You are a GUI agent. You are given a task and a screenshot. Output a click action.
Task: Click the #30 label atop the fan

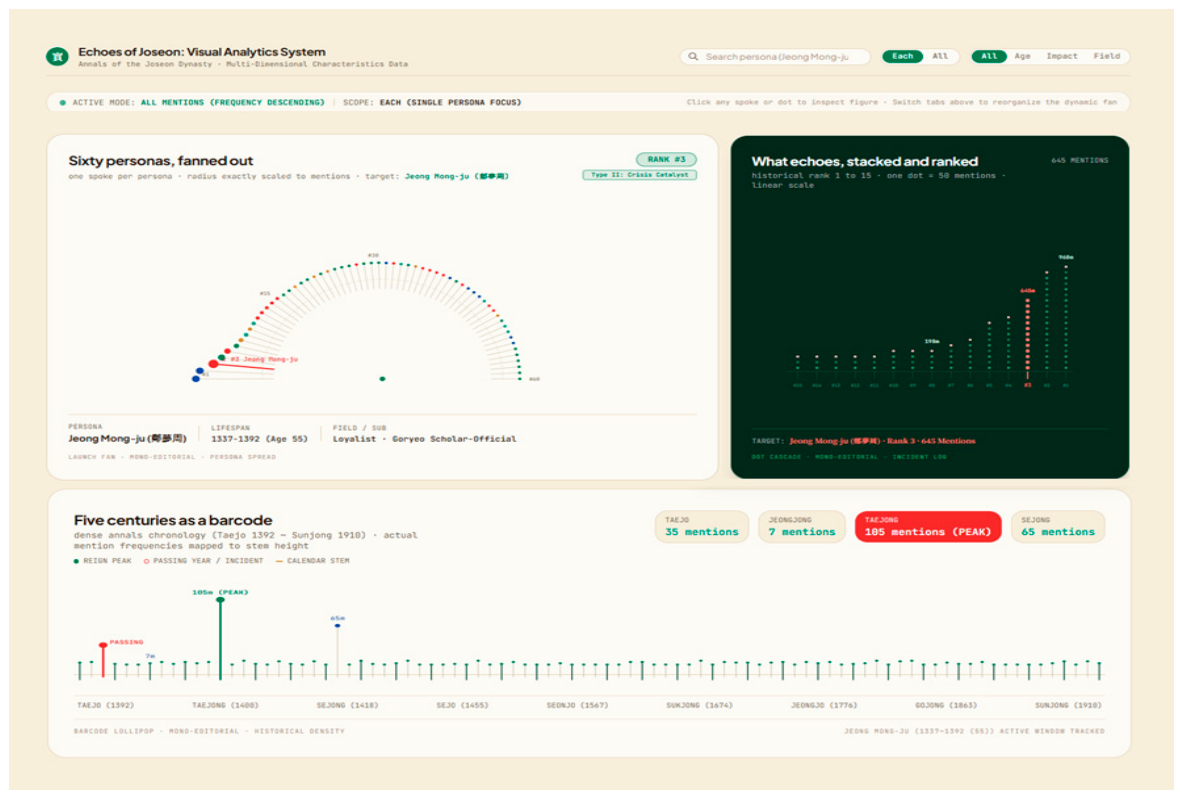pos(373,255)
